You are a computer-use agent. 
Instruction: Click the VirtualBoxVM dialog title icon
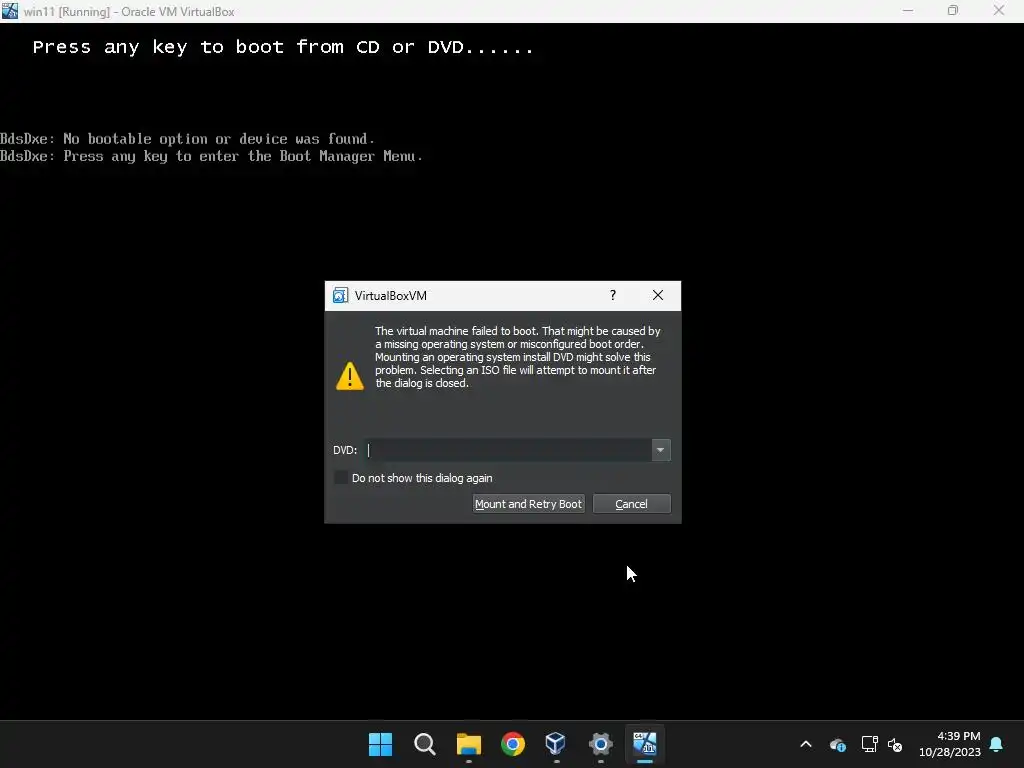coord(340,295)
